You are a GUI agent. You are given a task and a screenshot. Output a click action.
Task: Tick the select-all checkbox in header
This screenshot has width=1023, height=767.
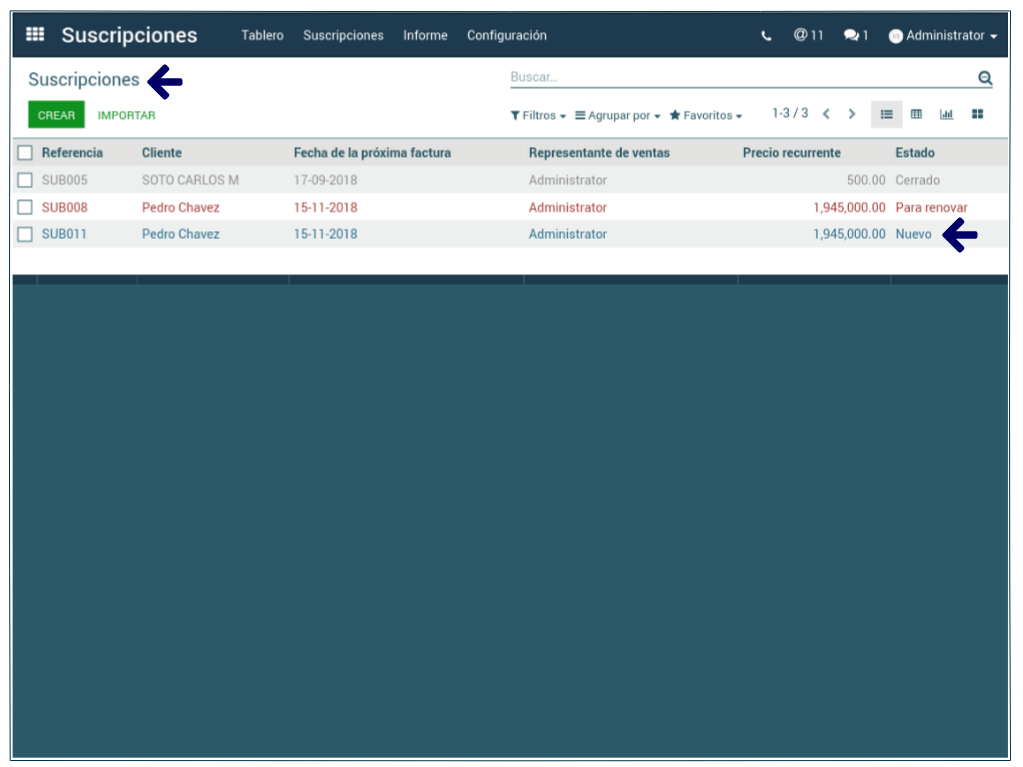[25, 153]
